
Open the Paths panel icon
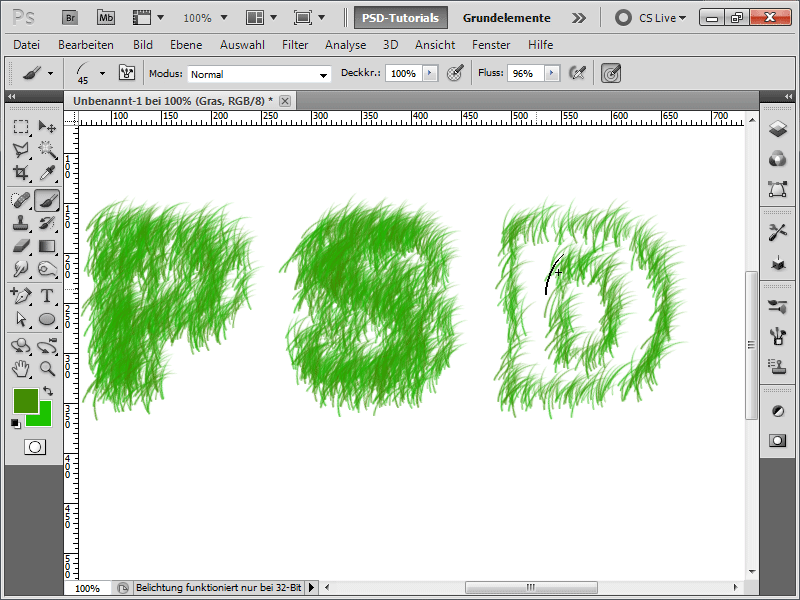click(x=778, y=189)
